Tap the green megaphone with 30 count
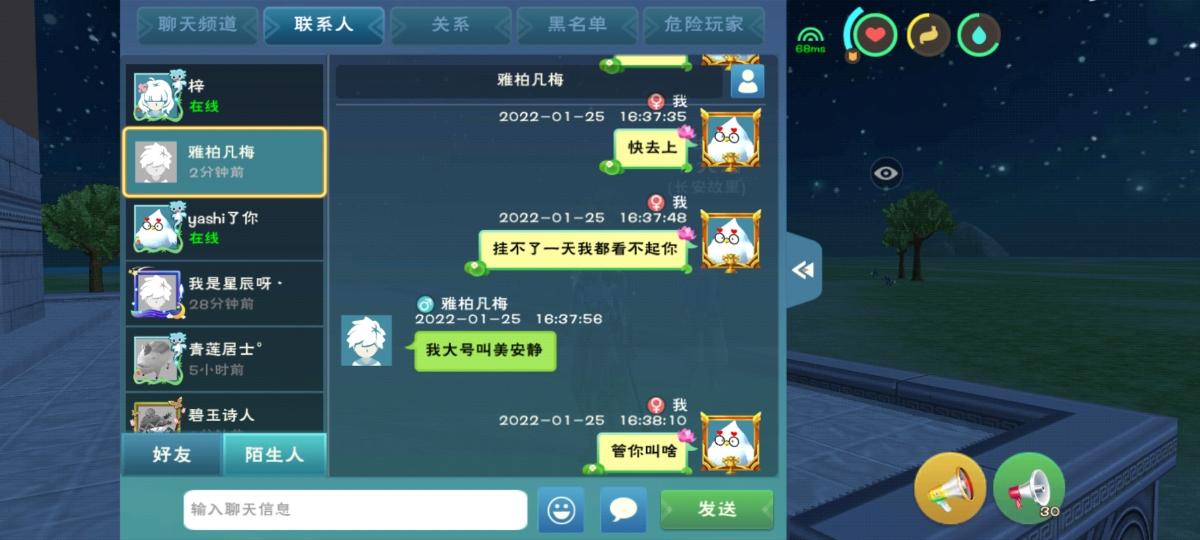 tap(1029, 488)
